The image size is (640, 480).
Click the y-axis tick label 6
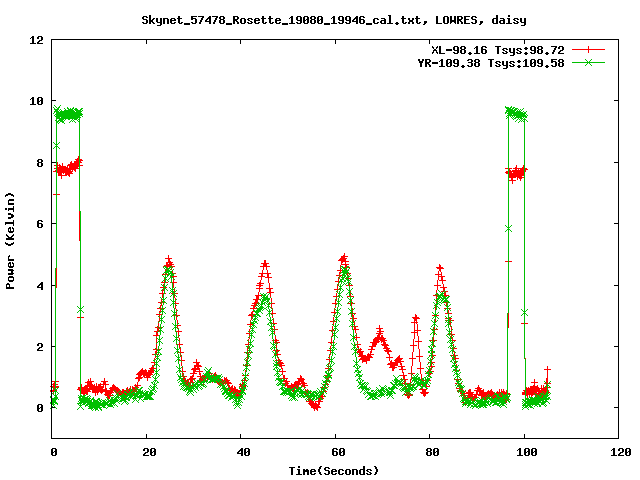(40, 224)
